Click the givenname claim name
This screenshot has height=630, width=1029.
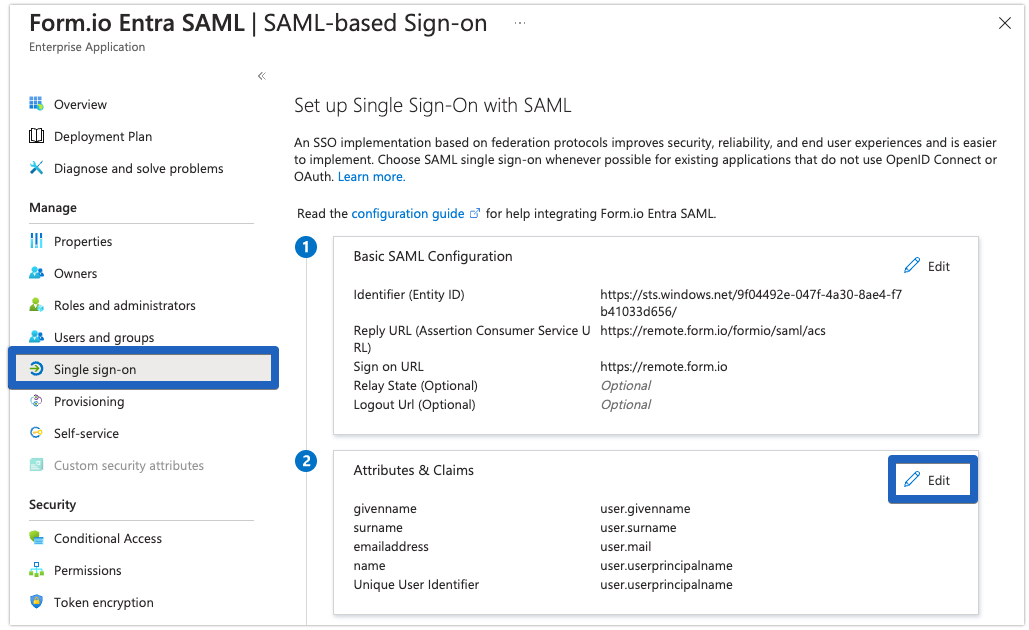(385, 509)
